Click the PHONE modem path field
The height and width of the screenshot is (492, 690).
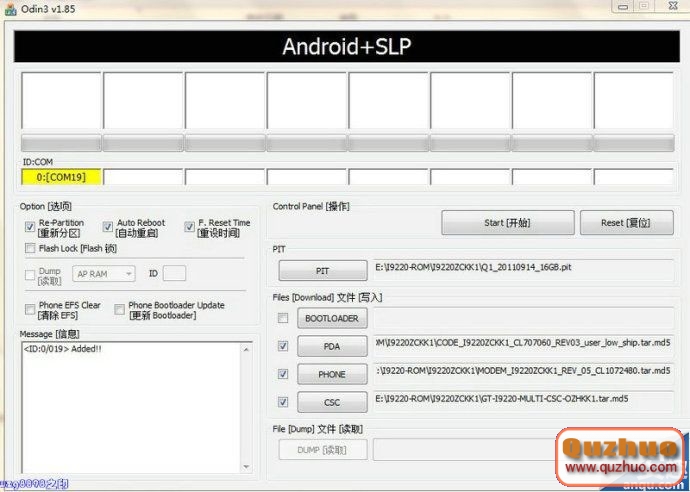(524, 374)
